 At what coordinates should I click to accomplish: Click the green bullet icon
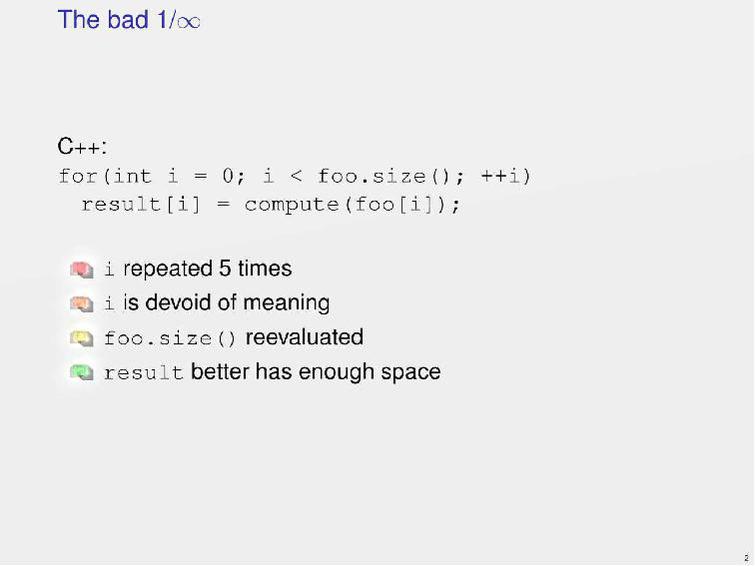pos(82,372)
